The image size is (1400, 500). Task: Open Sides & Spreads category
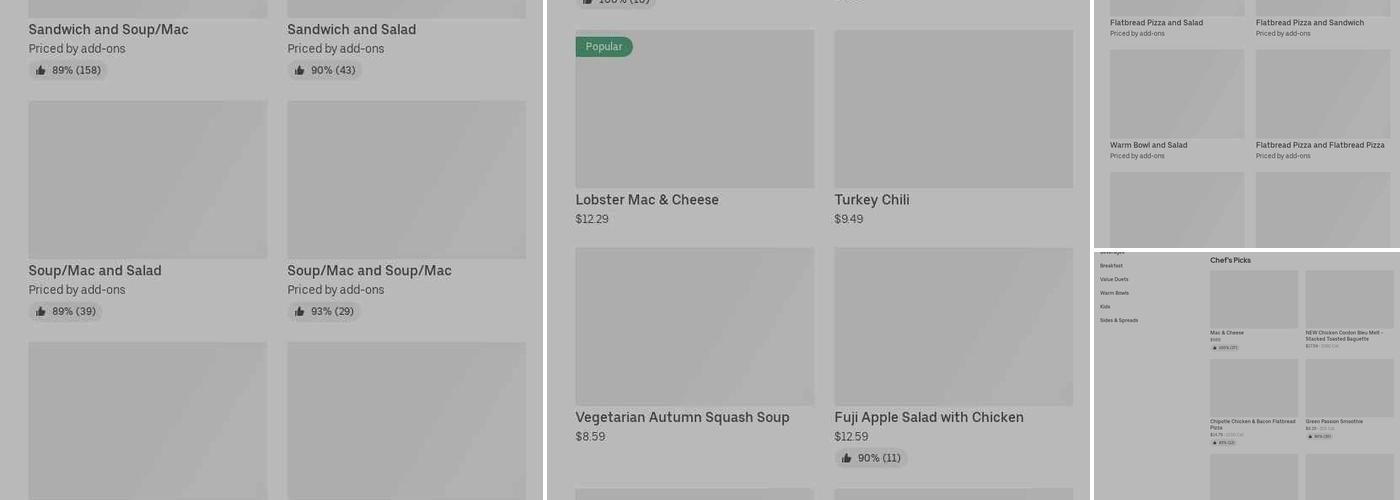(x=1119, y=321)
